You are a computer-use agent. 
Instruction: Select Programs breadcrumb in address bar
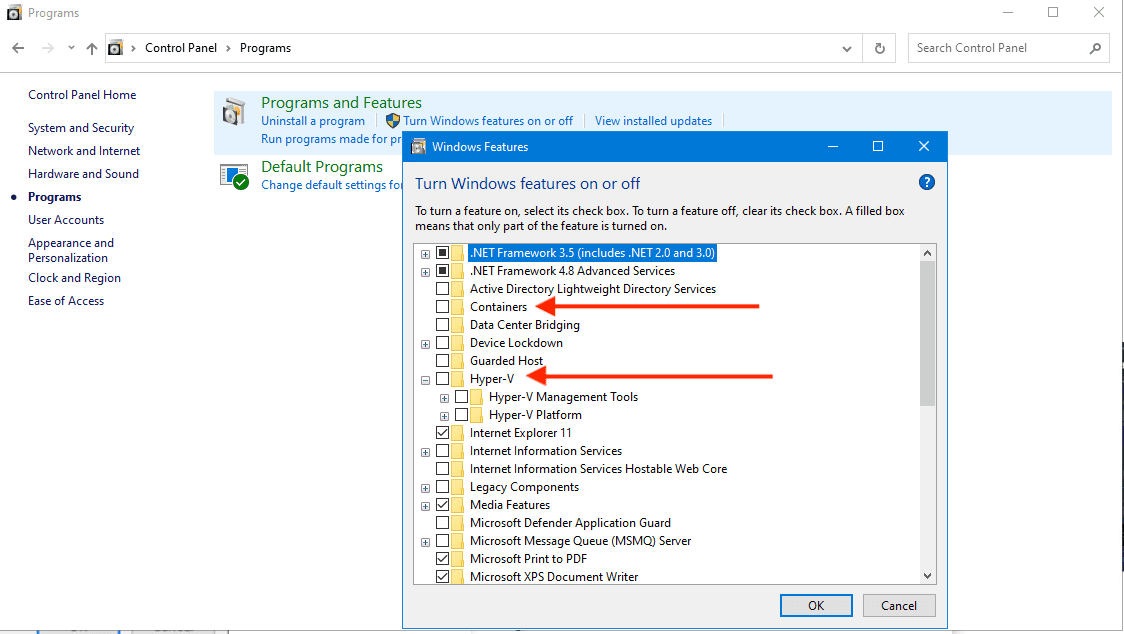(265, 48)
